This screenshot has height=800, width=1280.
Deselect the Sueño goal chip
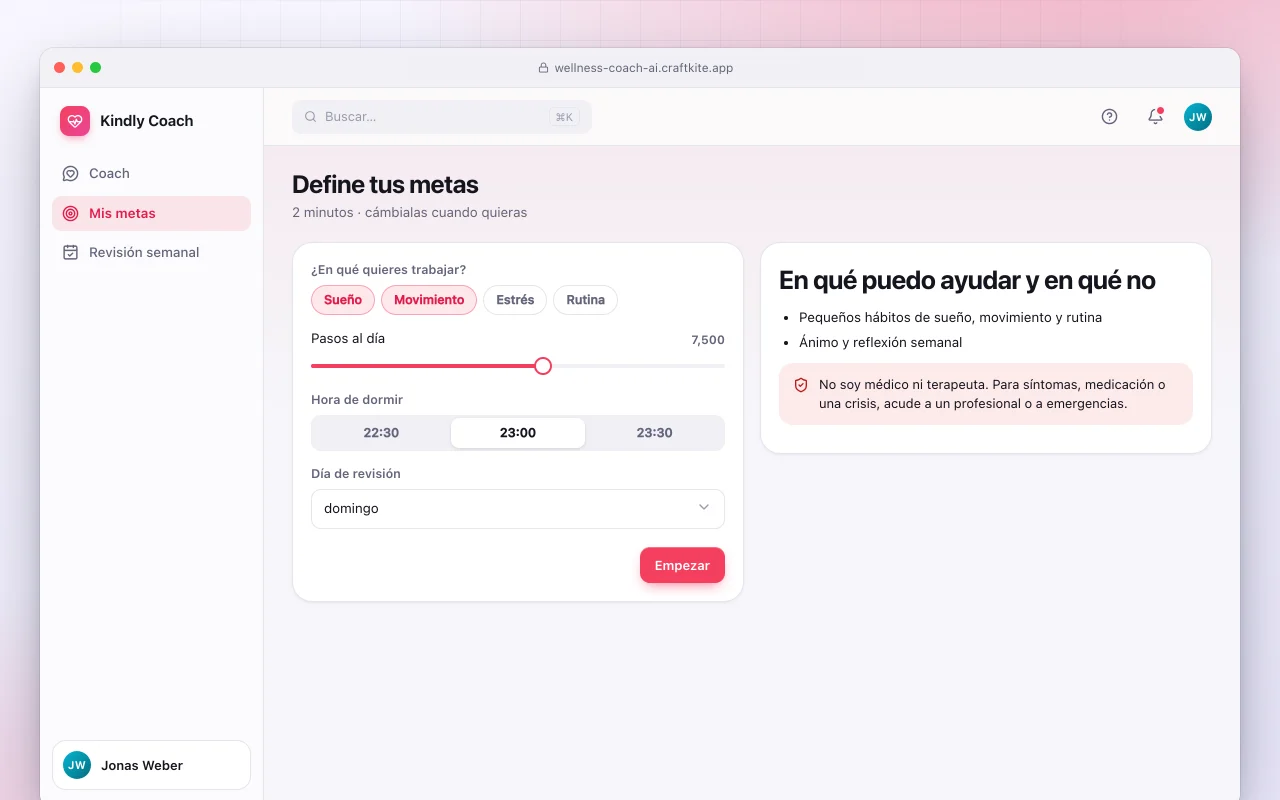tap(343, 300)
